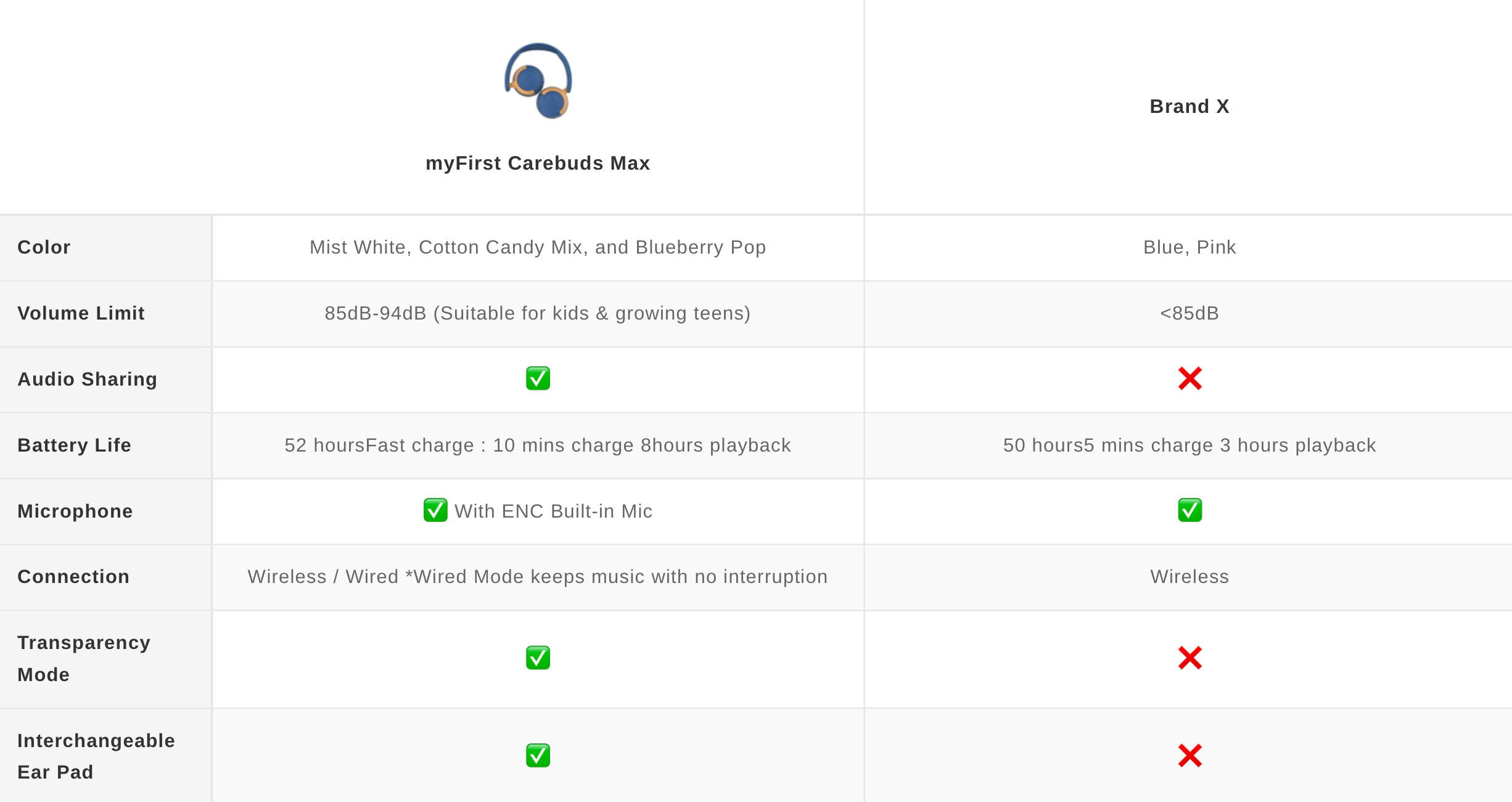
Task: Select the Volume Limit row label
Action: 81,313
